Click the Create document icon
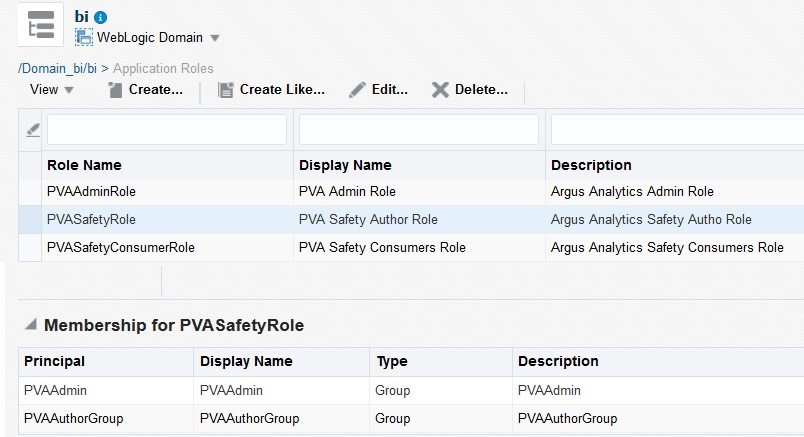The width and height of the screenshot is (804, 437). point(115,90)
